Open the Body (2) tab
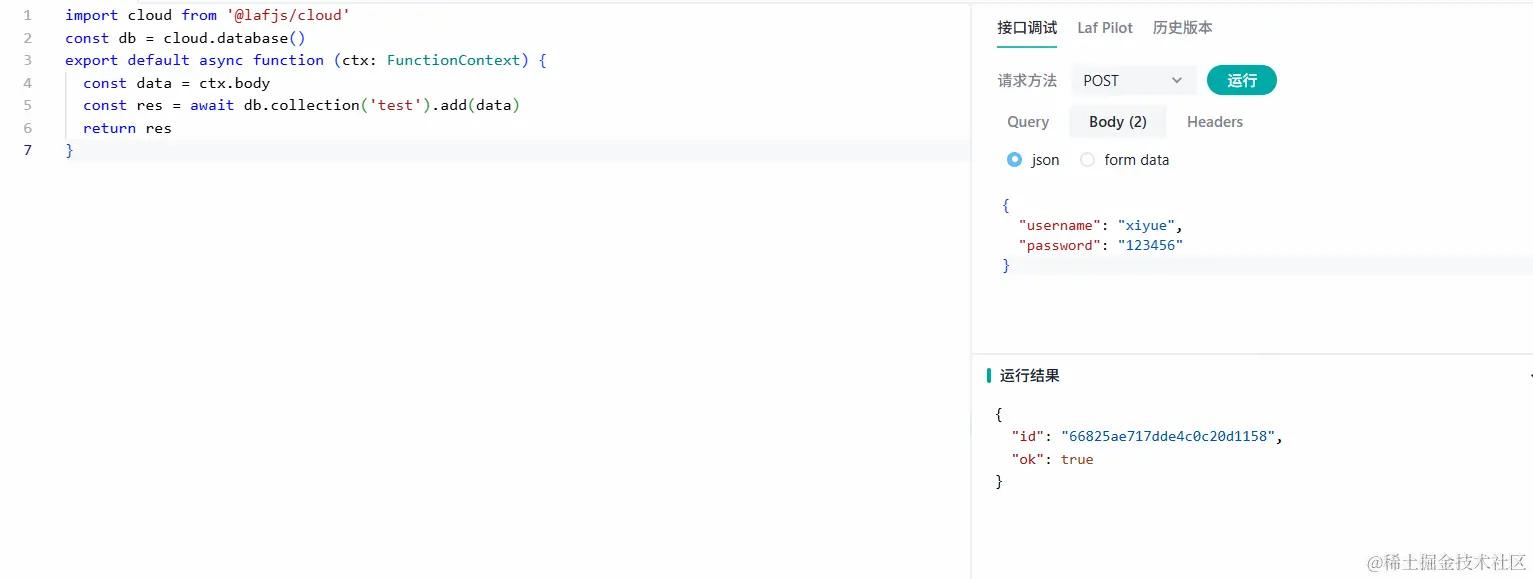 click(1117, 121)
